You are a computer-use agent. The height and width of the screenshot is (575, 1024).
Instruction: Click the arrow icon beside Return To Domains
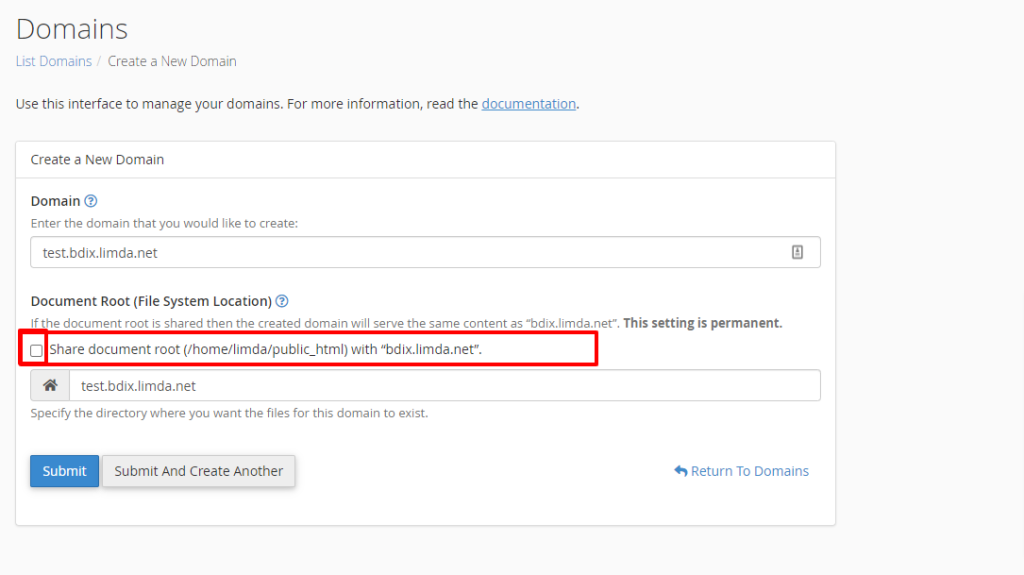coord(680,471)
